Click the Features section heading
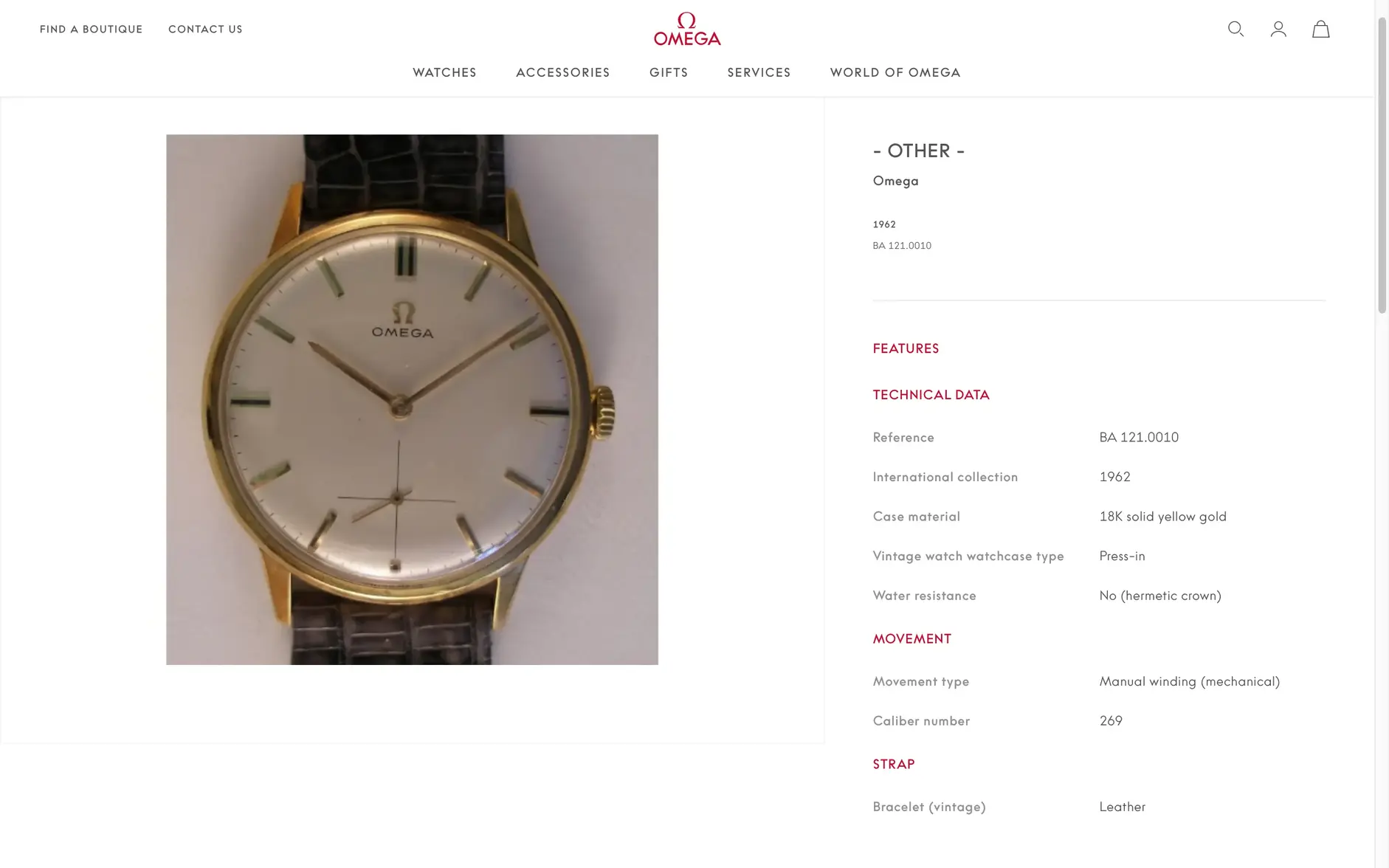The width and height of the screenshot is (1389, 868). click(906, 348)
